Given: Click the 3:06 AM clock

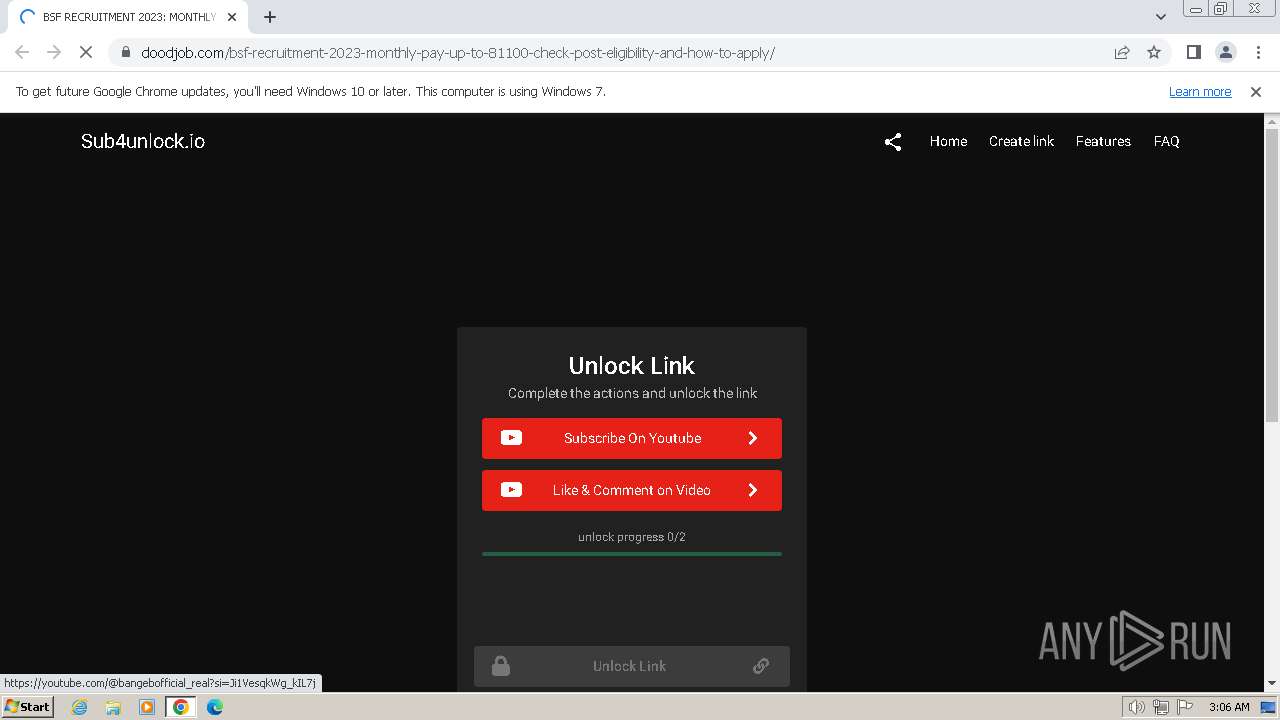Looking at the screenshot, I should tap(1229, 707).
